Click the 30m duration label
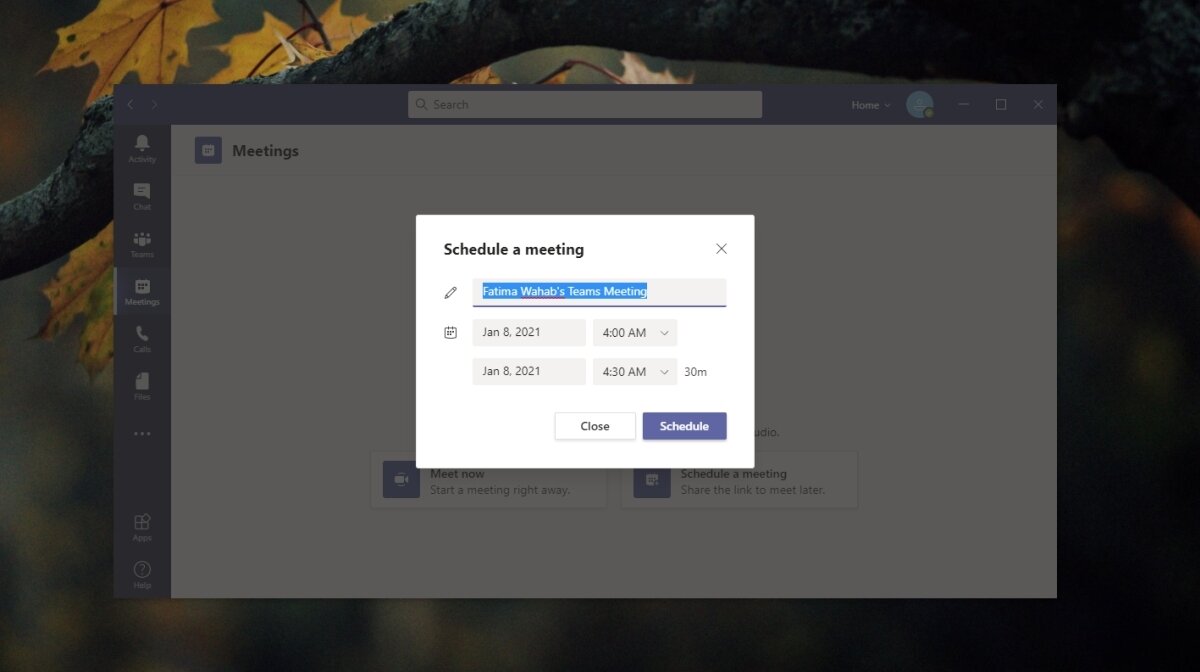This screenshot has height=672, width=1200. (695, 372)
